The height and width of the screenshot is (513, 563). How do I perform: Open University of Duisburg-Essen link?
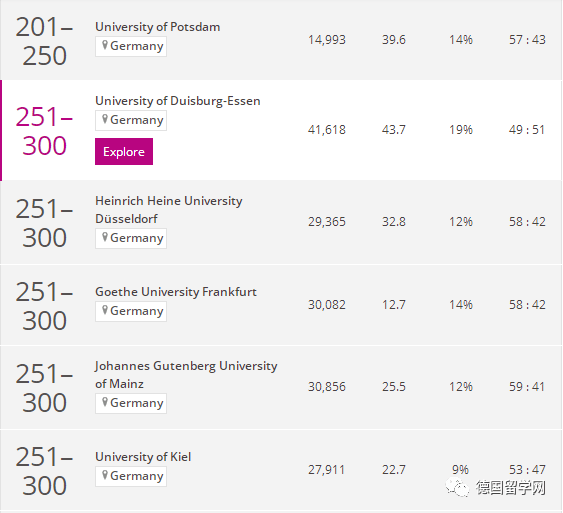coord(178,101)
